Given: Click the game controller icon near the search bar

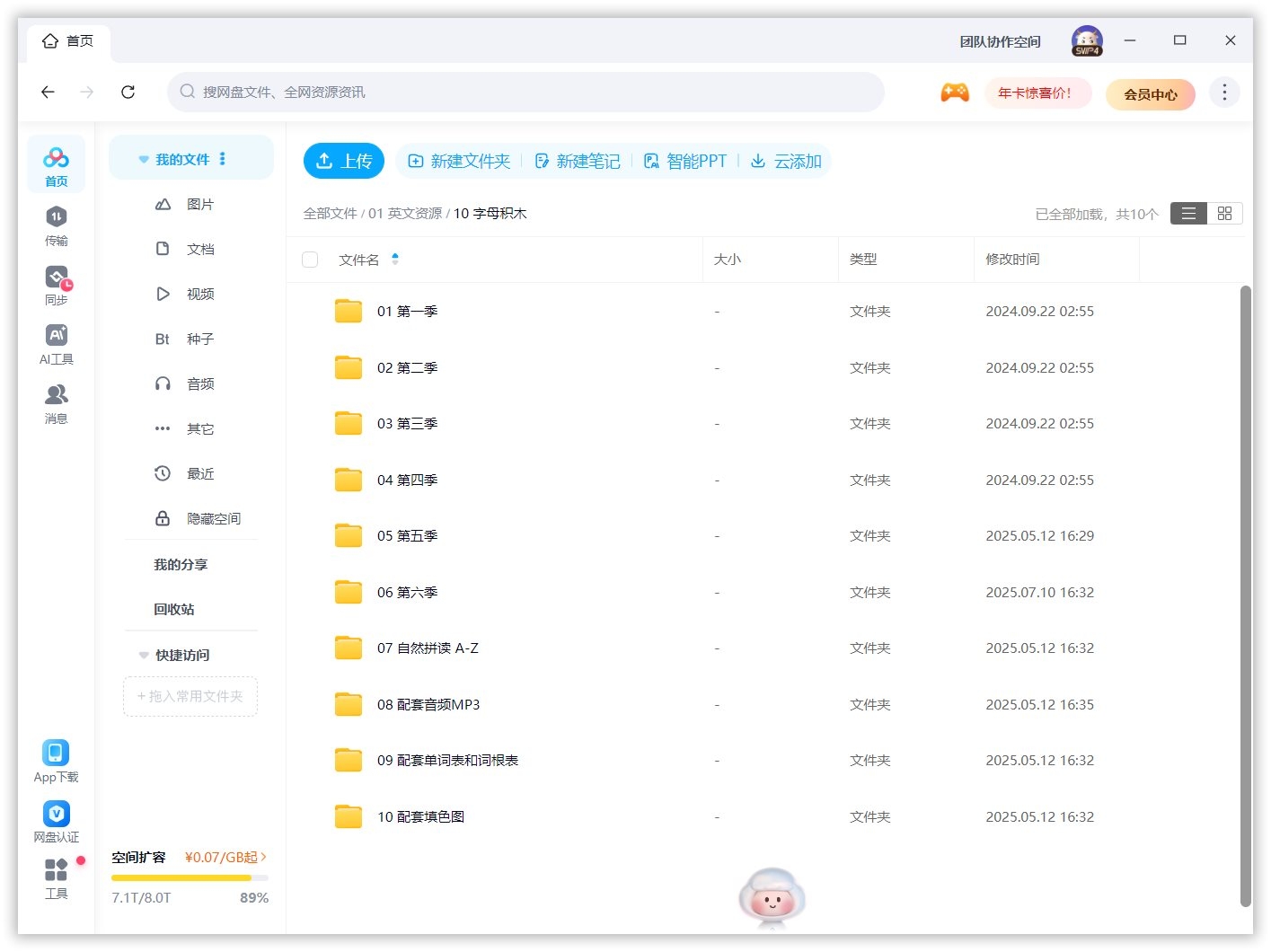Looking at the screenshot, I should tap(955, 92).
